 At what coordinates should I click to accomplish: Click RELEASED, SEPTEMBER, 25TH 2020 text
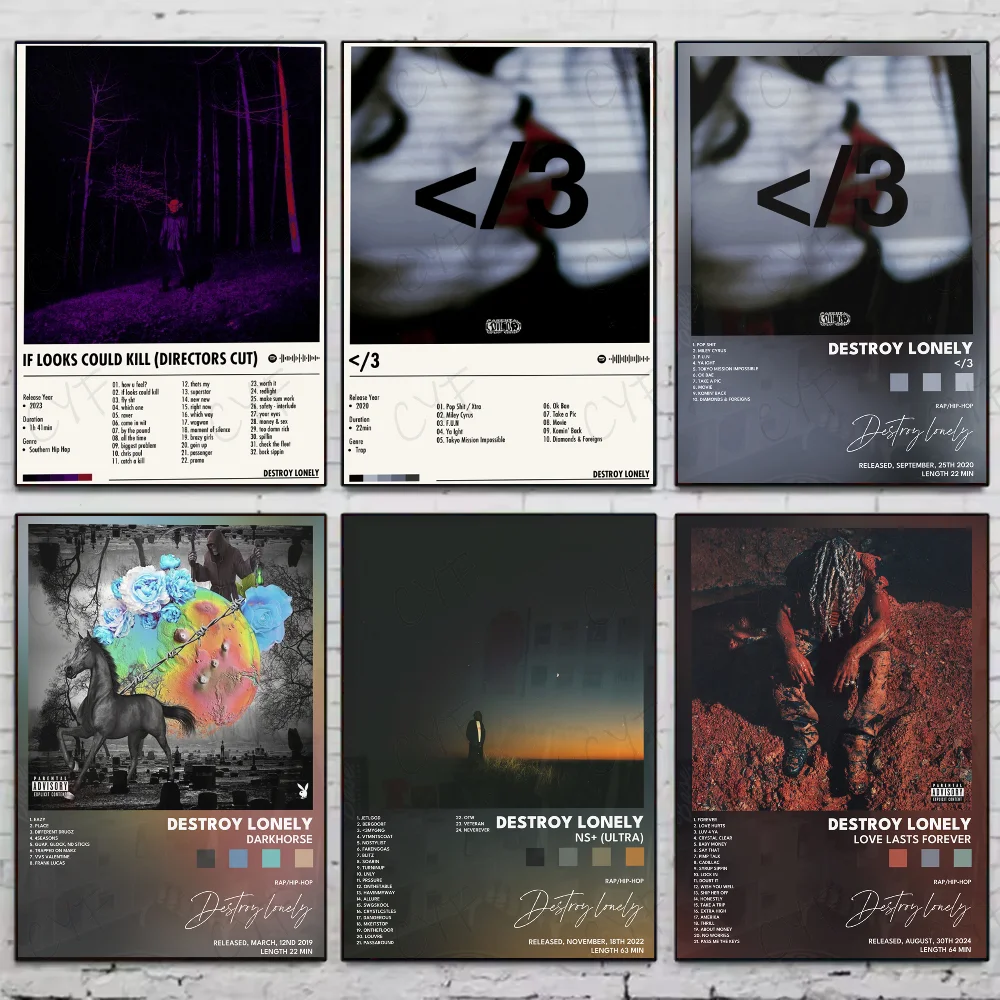click(x=916, y=465)
